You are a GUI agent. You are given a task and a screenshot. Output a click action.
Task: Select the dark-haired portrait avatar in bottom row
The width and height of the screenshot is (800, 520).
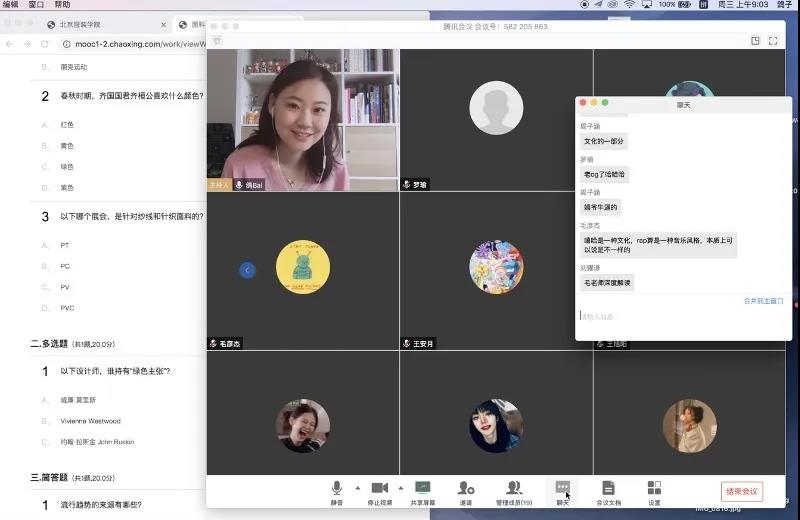coord(496,426)
